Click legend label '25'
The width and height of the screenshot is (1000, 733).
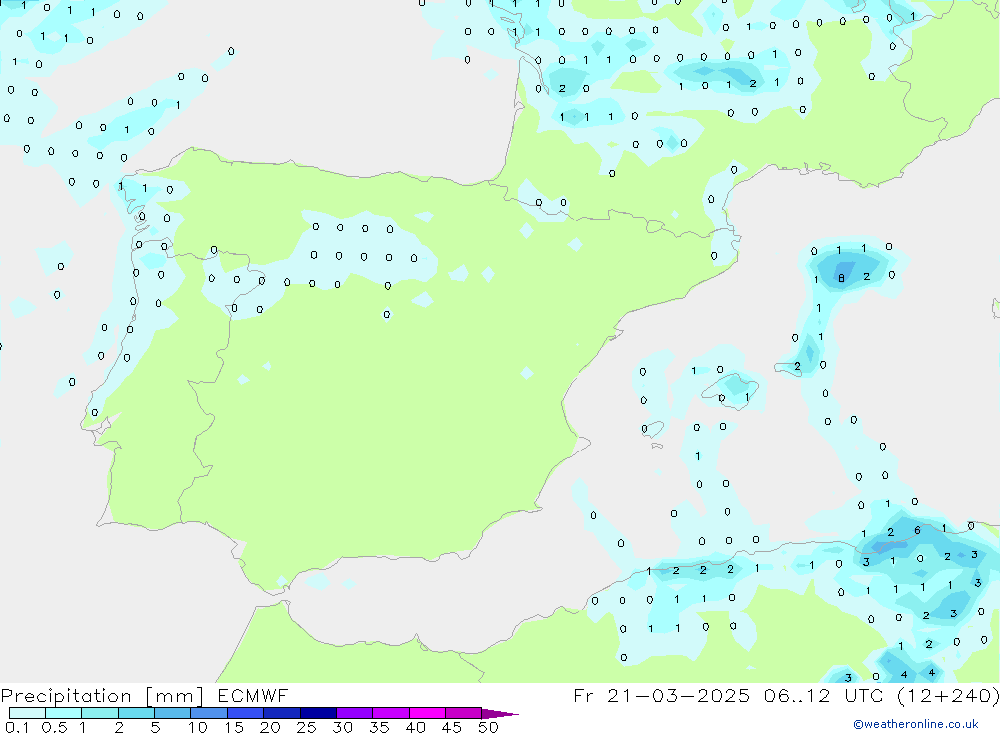coord(306,727)
